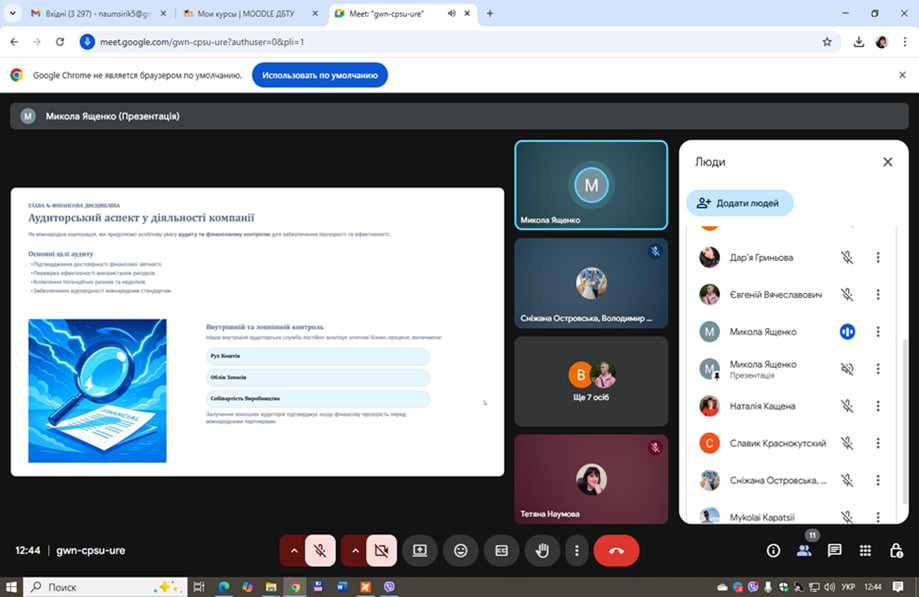This screenshot has width=919, height=597.
Task: Select the Тетяна Наумова video tile
Action: tap(591, 479)
